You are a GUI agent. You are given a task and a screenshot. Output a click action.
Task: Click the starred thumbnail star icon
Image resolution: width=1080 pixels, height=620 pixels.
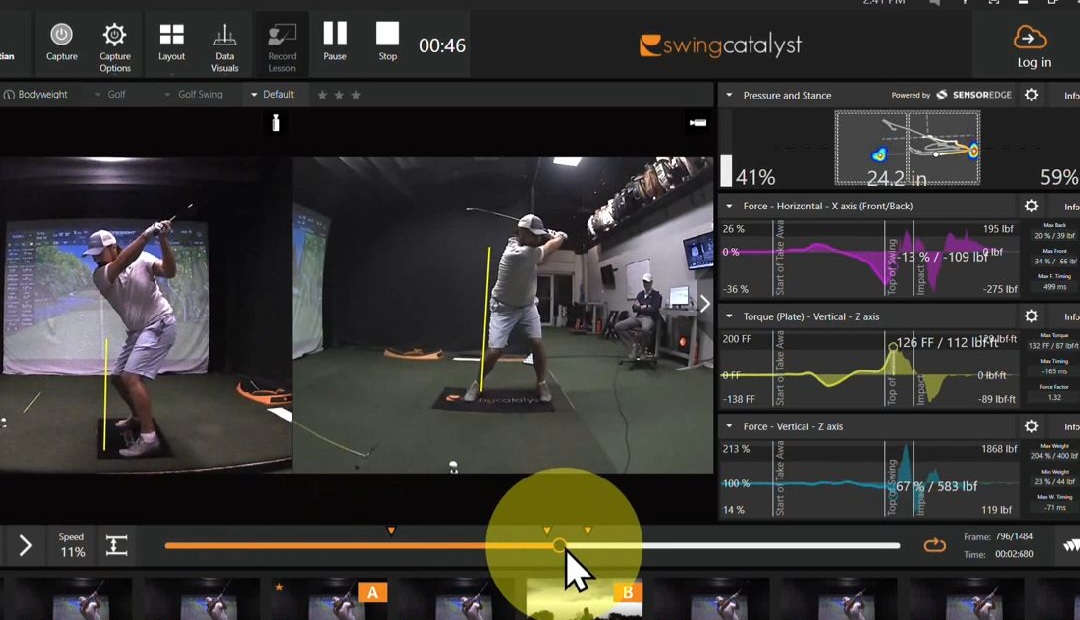pyautogui.click(x=279, y=587)
